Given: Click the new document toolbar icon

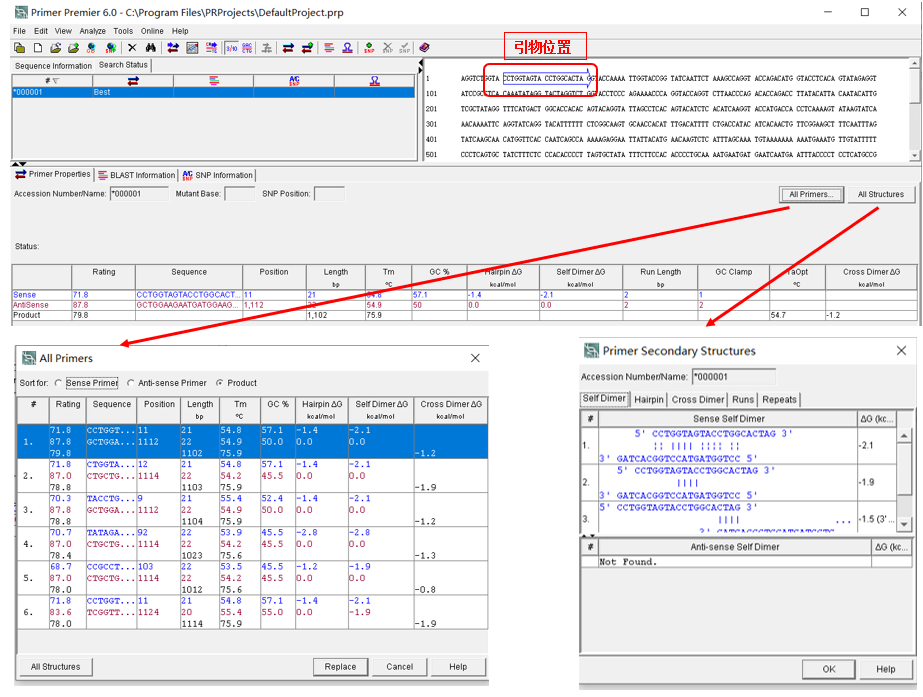Looking at the screenshot, I should tap(38, 48).
